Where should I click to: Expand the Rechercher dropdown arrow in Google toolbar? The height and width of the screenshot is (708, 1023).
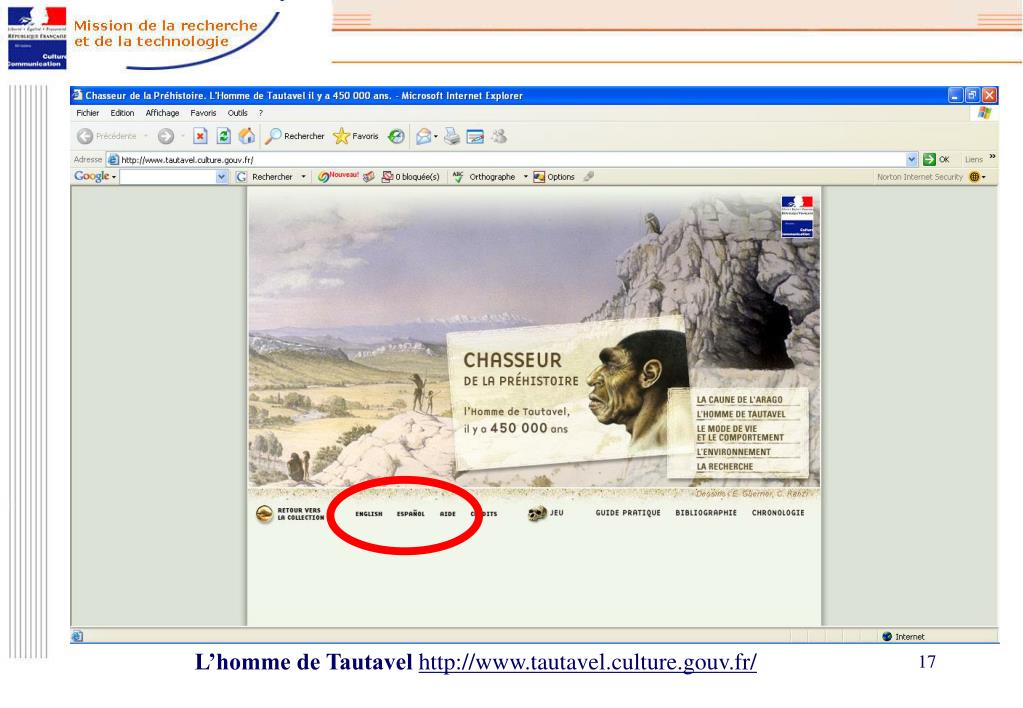tap(303, 176)
